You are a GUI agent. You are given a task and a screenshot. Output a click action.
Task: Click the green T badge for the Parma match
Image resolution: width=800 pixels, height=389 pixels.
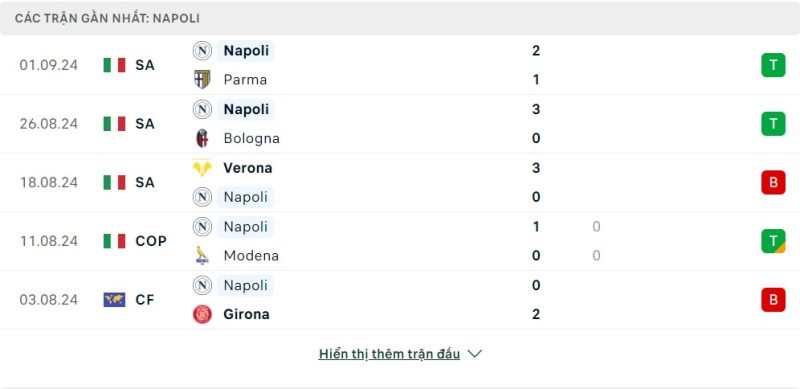pos(773,65)
